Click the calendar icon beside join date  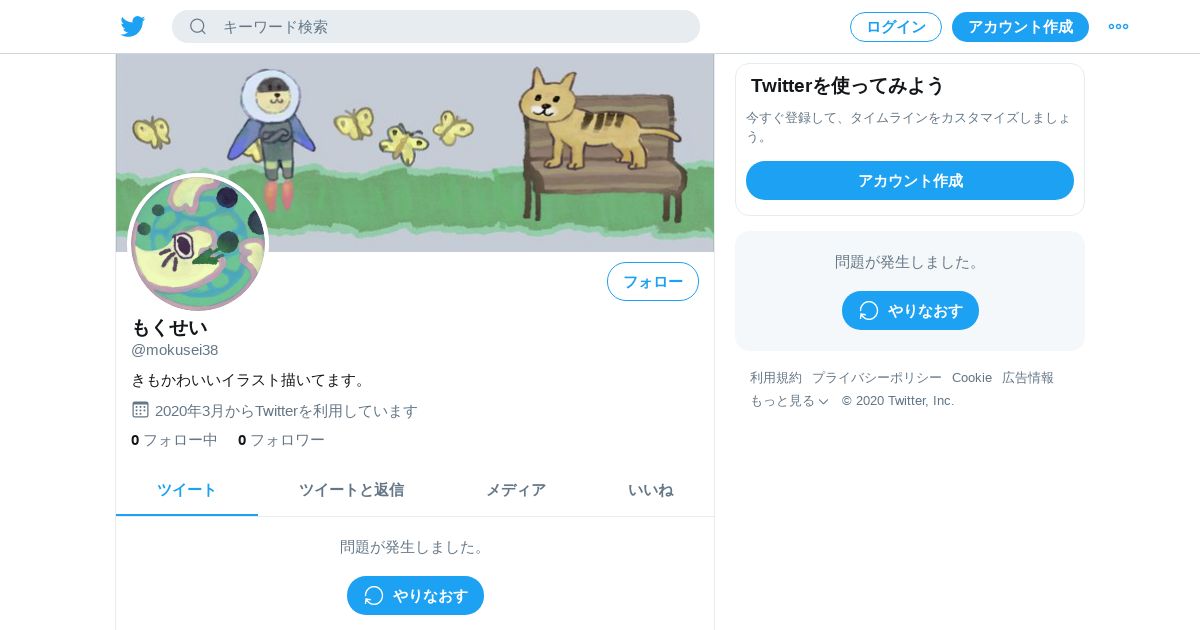(140, 410)
